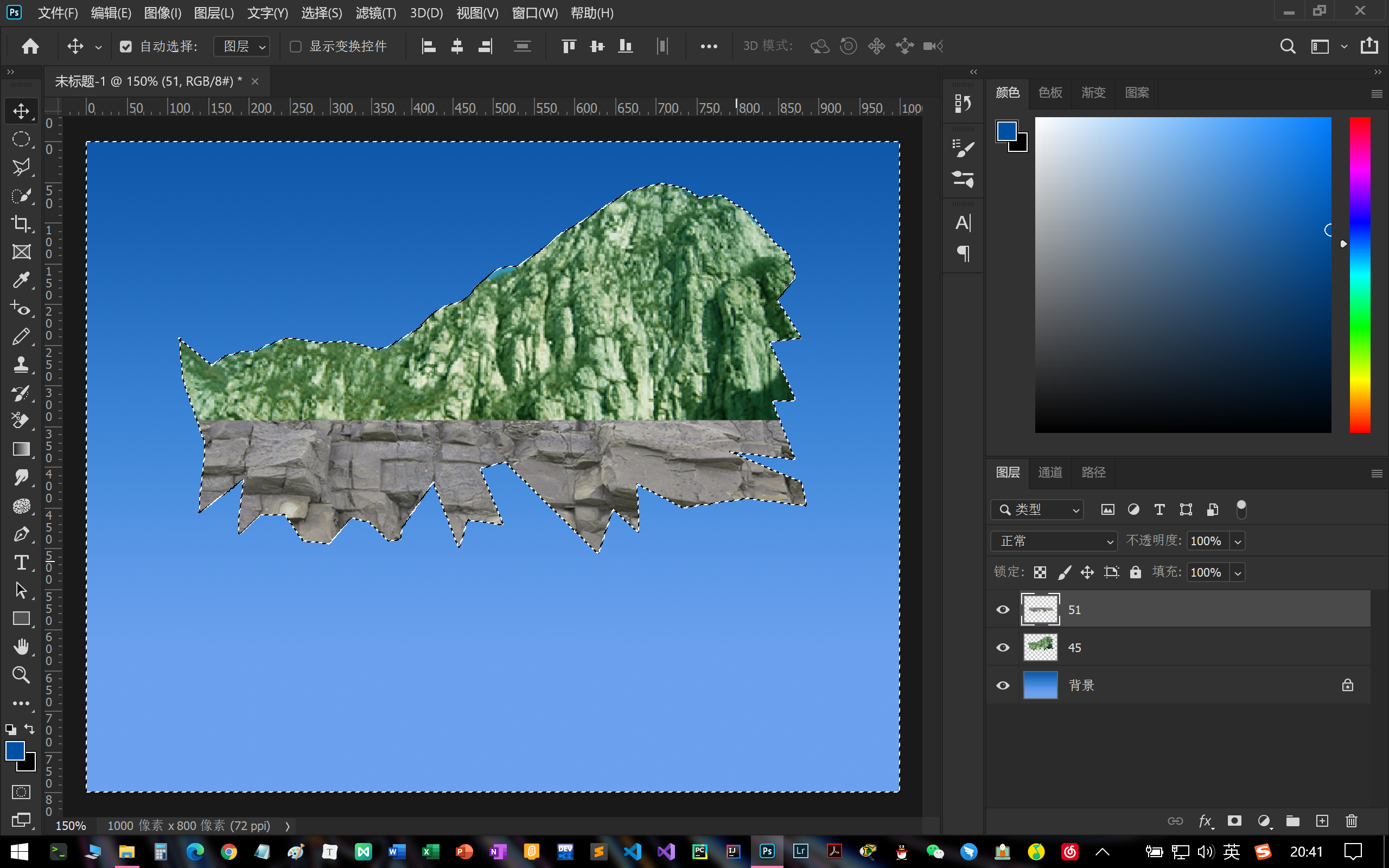Select the History Brush tool
The image size is (1389, 868).
click(x=21, y=393)
